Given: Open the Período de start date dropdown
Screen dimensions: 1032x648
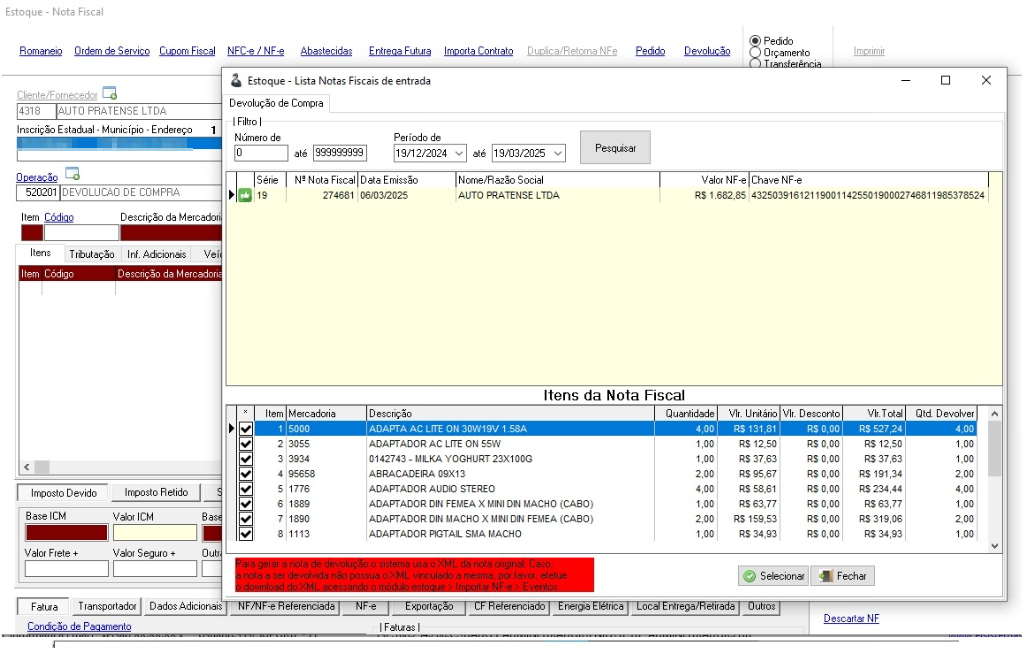Looking at the screenshot, I should 459,153.
